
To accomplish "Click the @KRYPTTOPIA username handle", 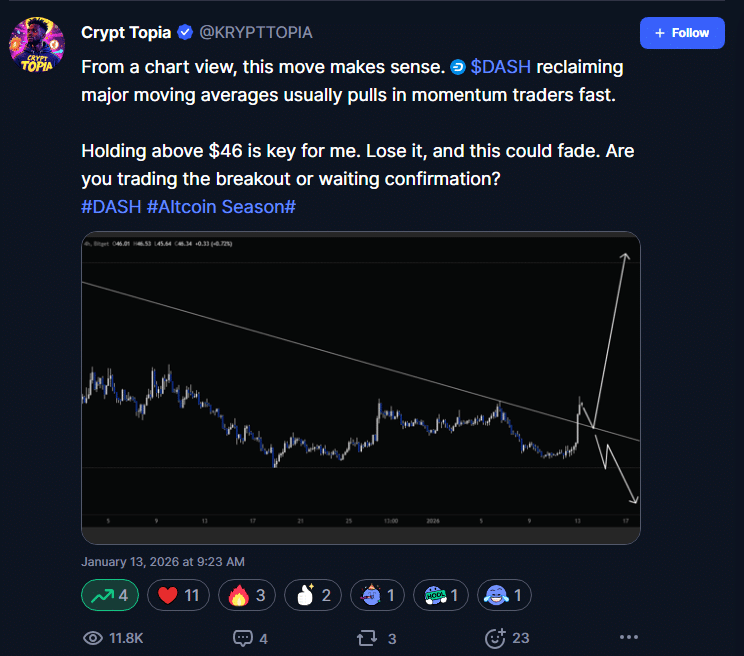I will (x=257, y=33).
